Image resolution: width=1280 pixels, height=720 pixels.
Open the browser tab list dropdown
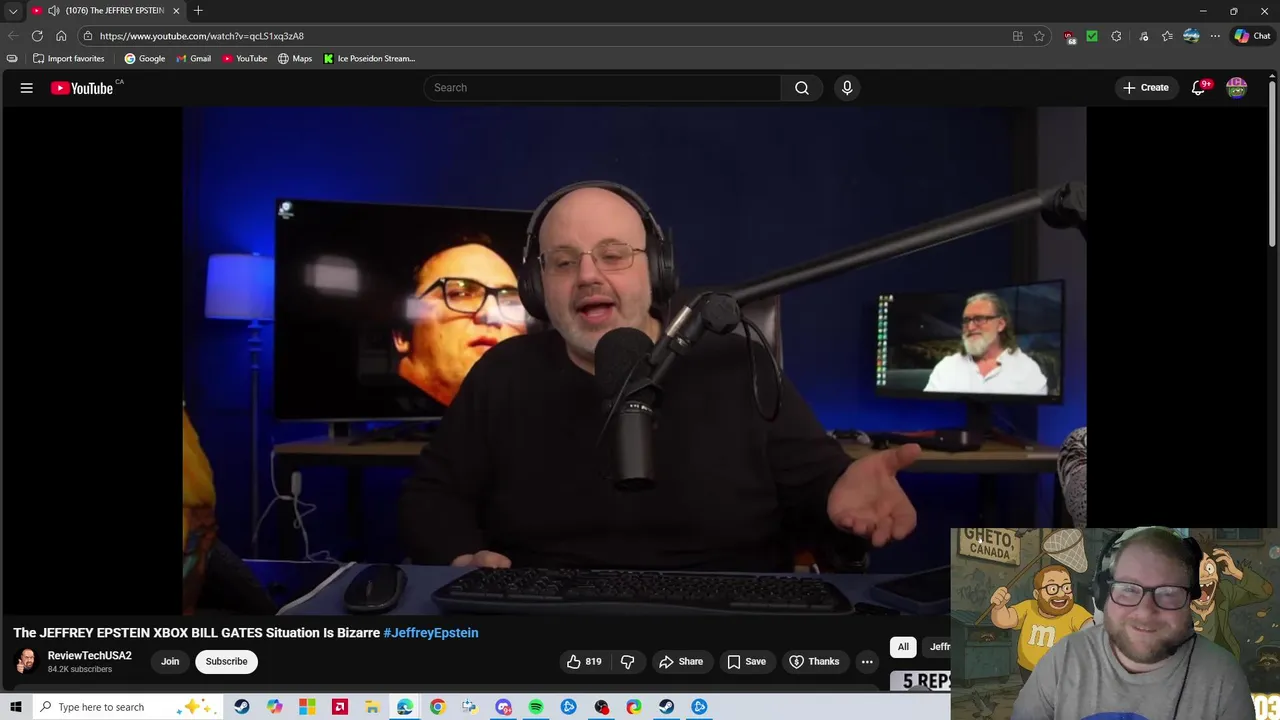(x=13, y=11)
